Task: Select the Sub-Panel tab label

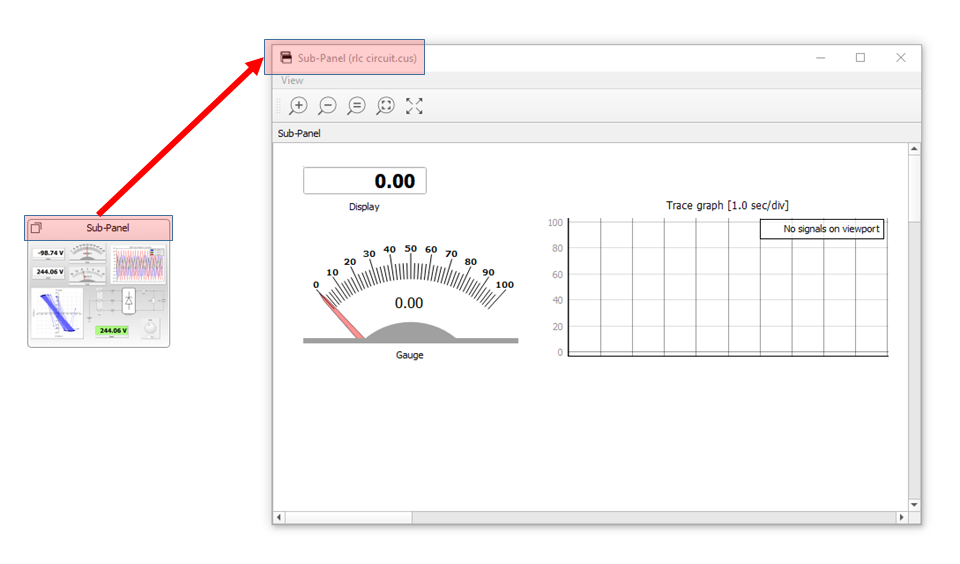Action: (x=299, y=133)
